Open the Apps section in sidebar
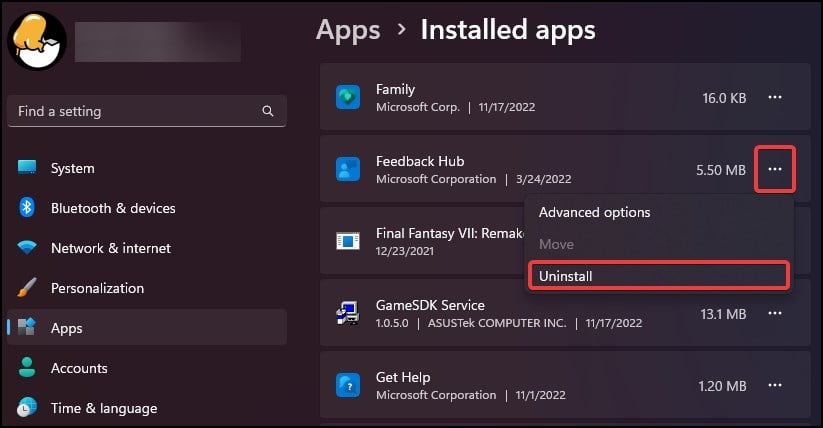Viewport: 823px width, 428px height. pyautogui.click(x=67, y=328)
